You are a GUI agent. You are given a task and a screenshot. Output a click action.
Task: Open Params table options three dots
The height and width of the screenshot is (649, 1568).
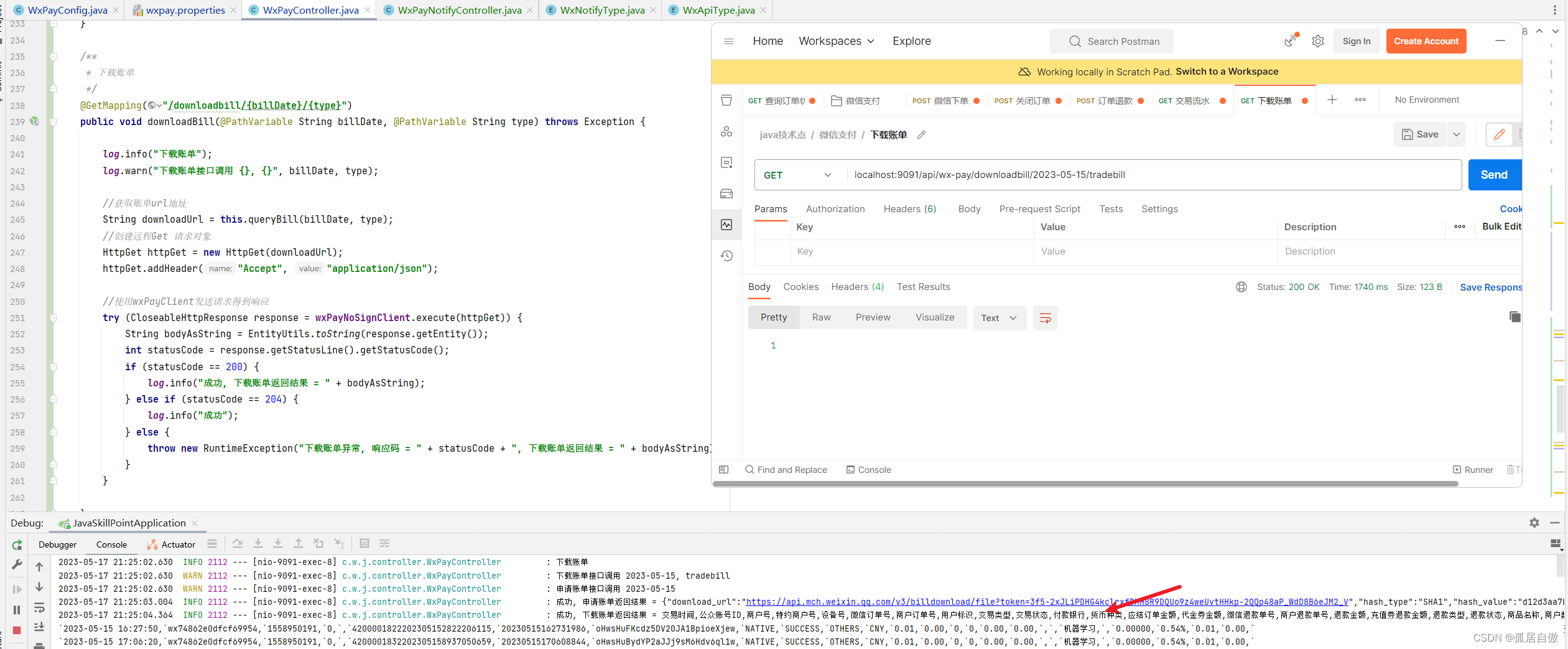click(1460, 226)
